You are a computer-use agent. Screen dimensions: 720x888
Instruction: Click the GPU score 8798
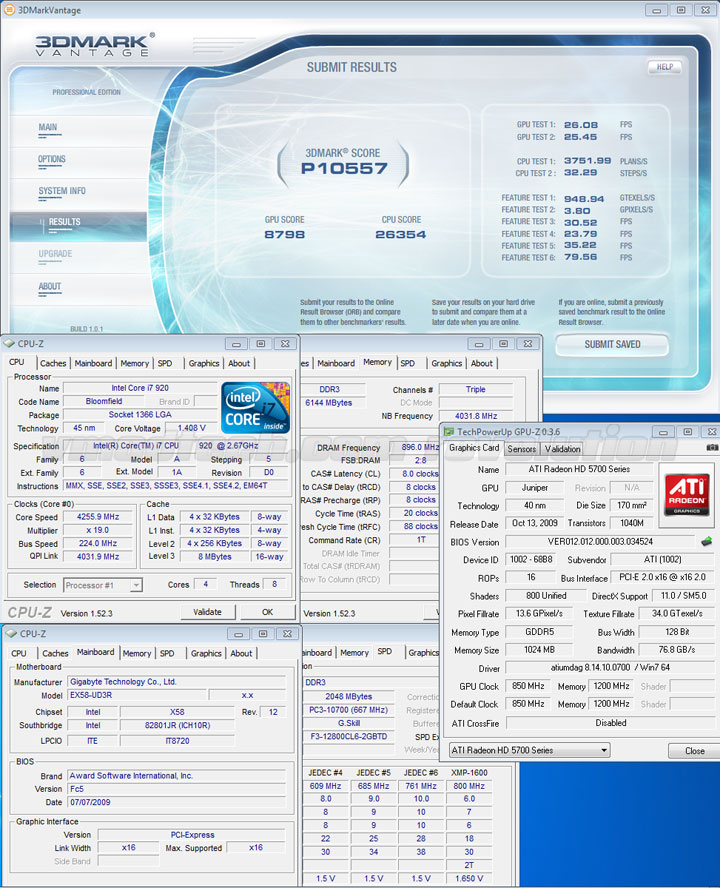284,234
